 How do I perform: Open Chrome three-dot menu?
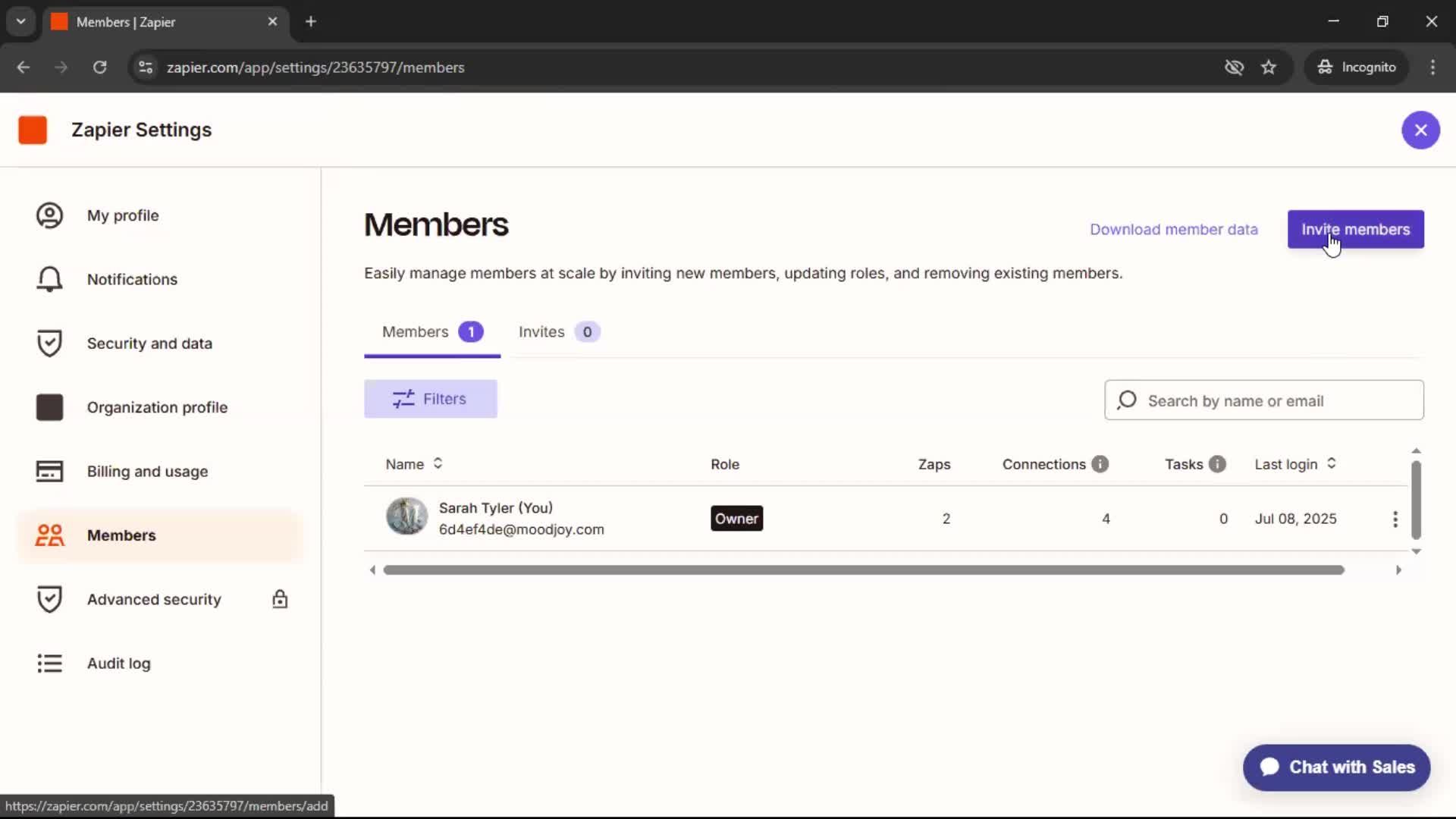1432,67
